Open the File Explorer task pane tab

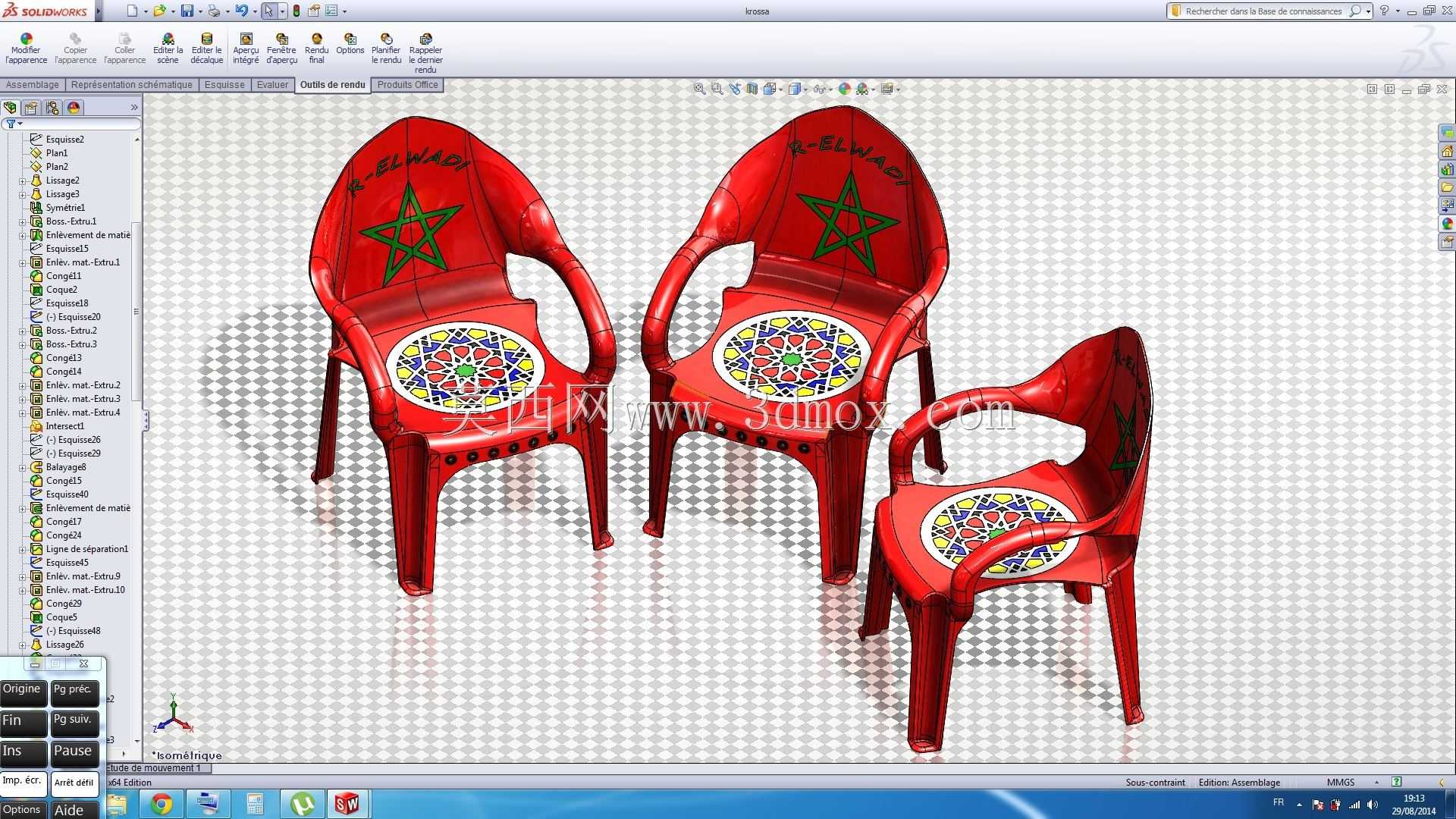click(1447, 187)
